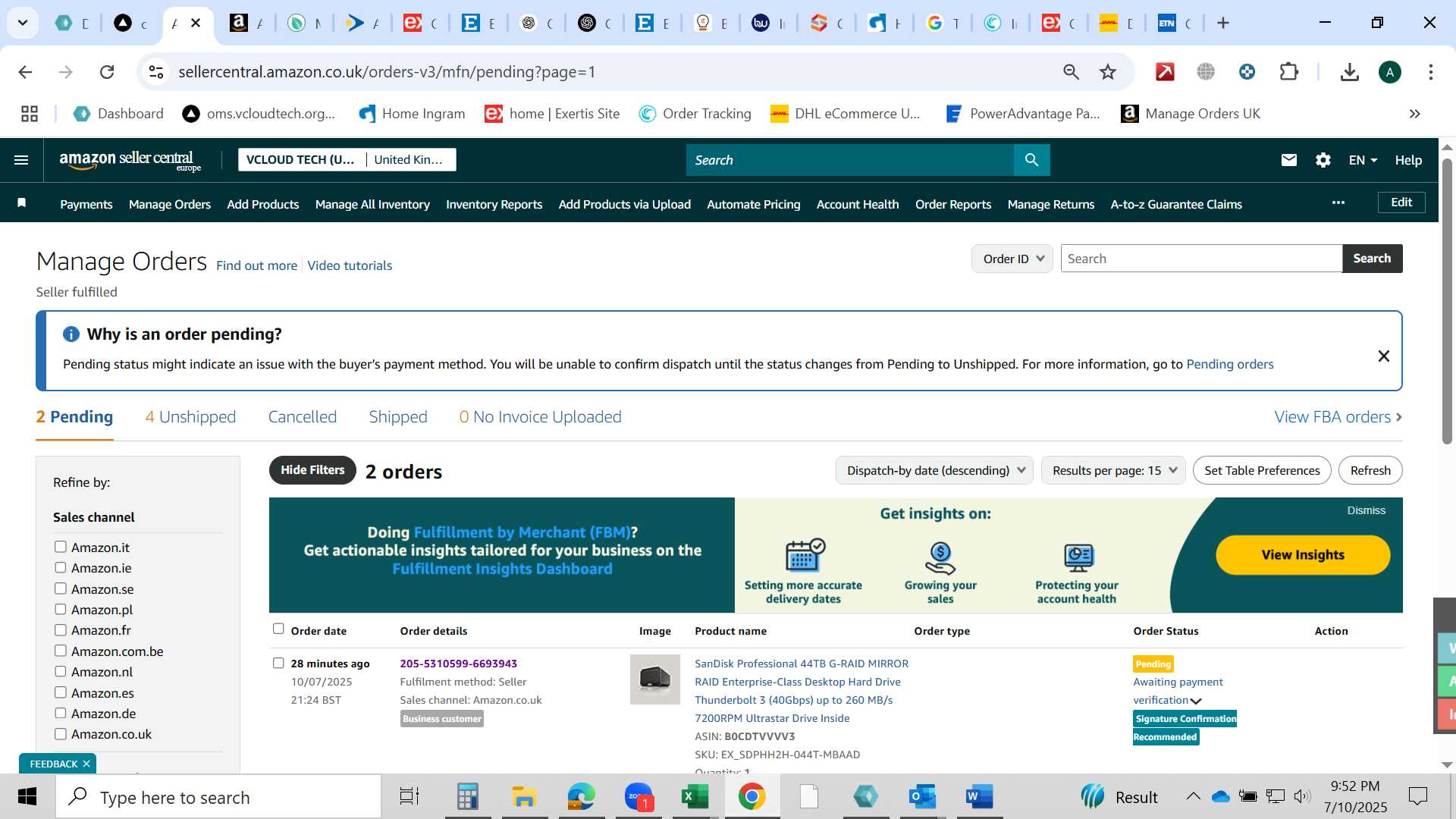Open the Calculator from the taskbar
Image resolution: width=1456 pixels, height=819 pixels.
[467, 797]
